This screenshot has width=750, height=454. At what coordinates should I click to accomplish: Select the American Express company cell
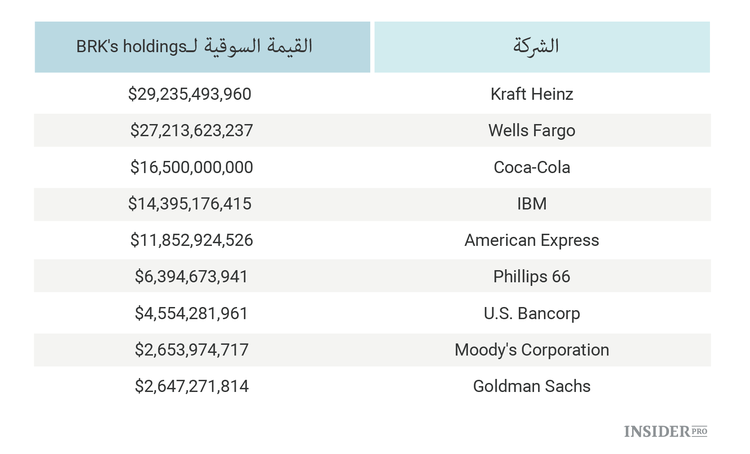(532, 240)
